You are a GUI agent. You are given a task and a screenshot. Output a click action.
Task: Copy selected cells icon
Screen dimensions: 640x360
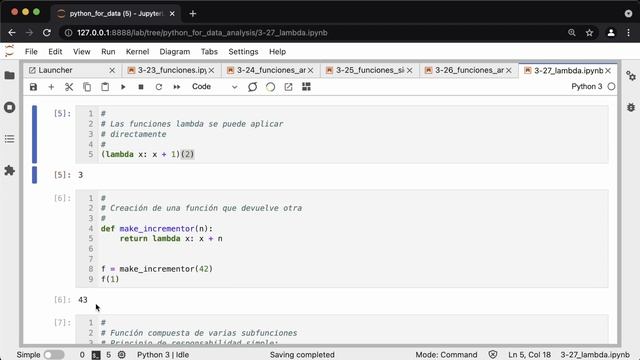tap(87, 87)
